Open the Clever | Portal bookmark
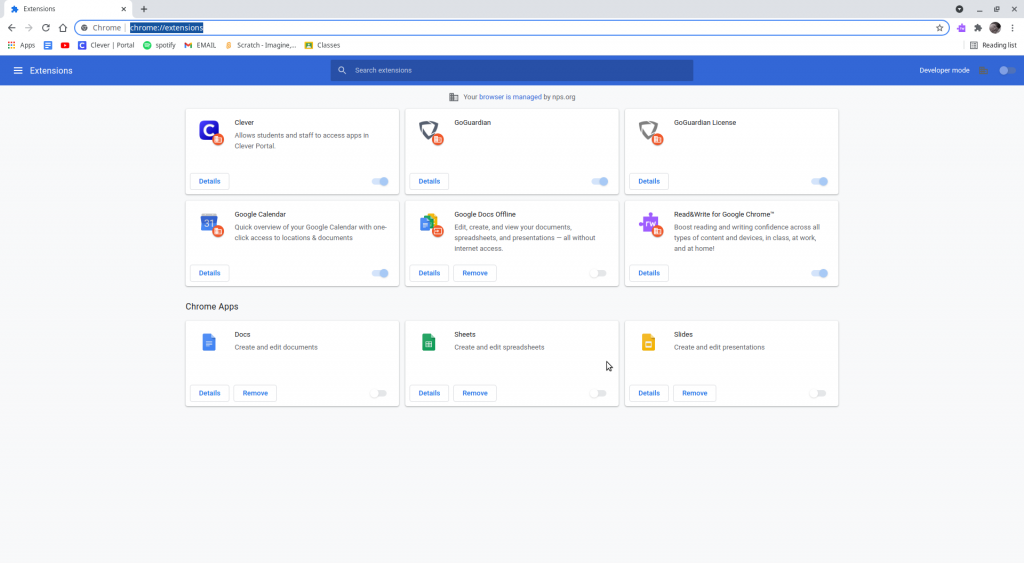The width and height of the screenshot is (1024, 563). [x=106, y=45]
